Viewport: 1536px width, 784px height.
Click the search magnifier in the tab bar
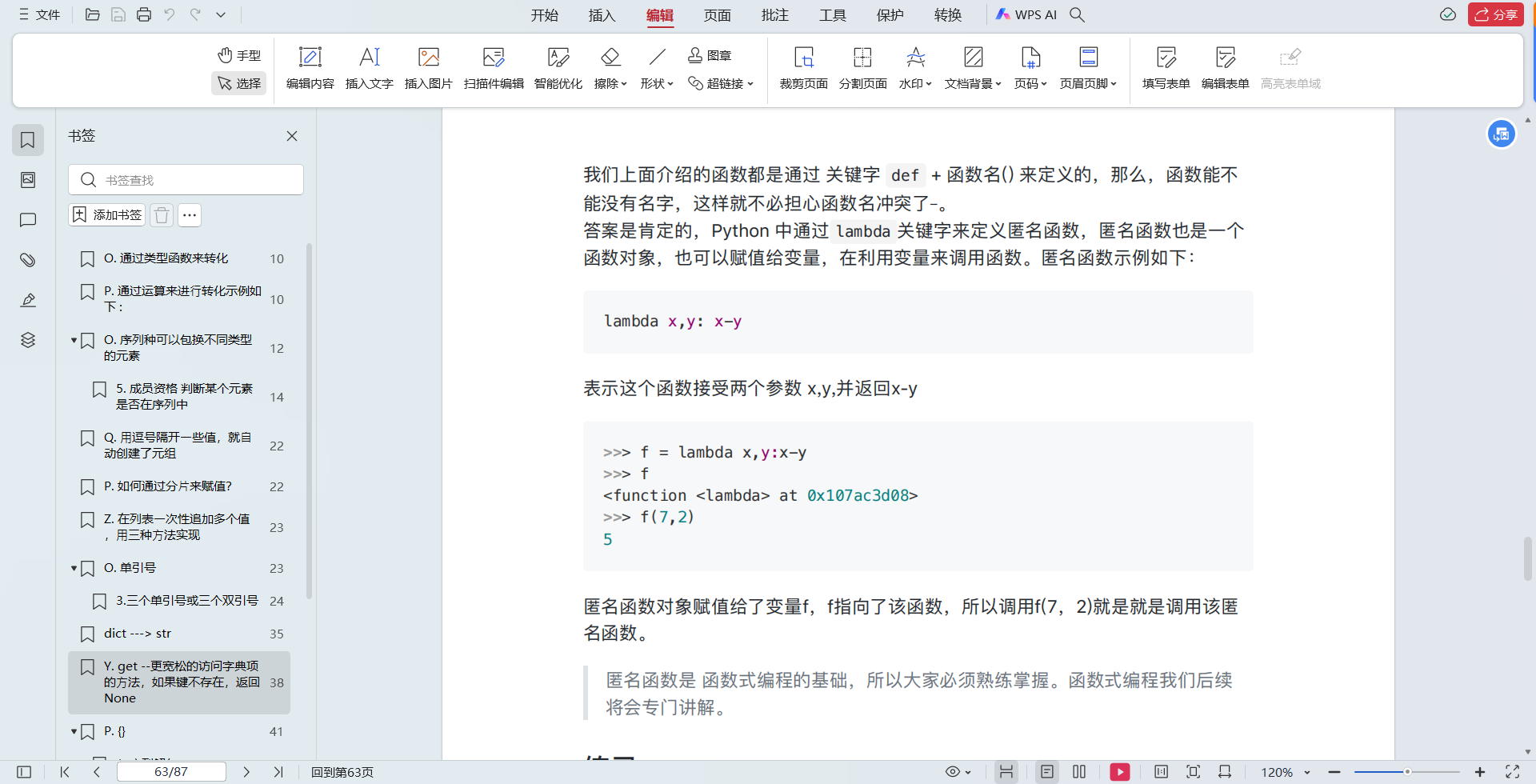coord(1077,14)
